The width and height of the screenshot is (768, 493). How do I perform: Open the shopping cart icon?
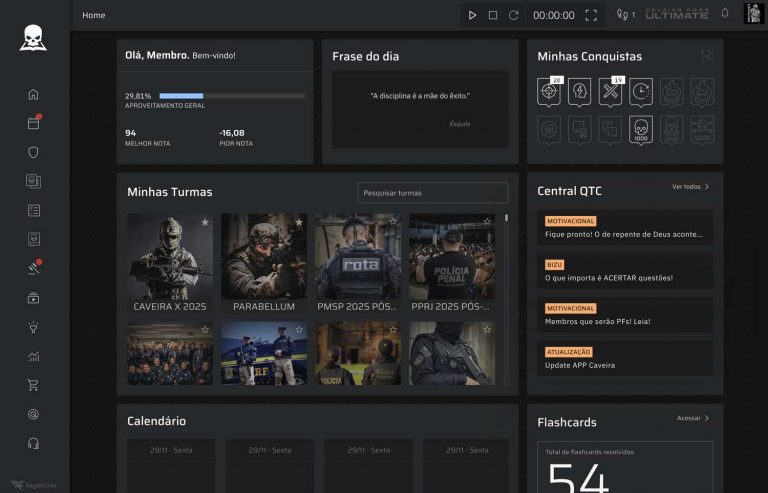coord(33,385)
